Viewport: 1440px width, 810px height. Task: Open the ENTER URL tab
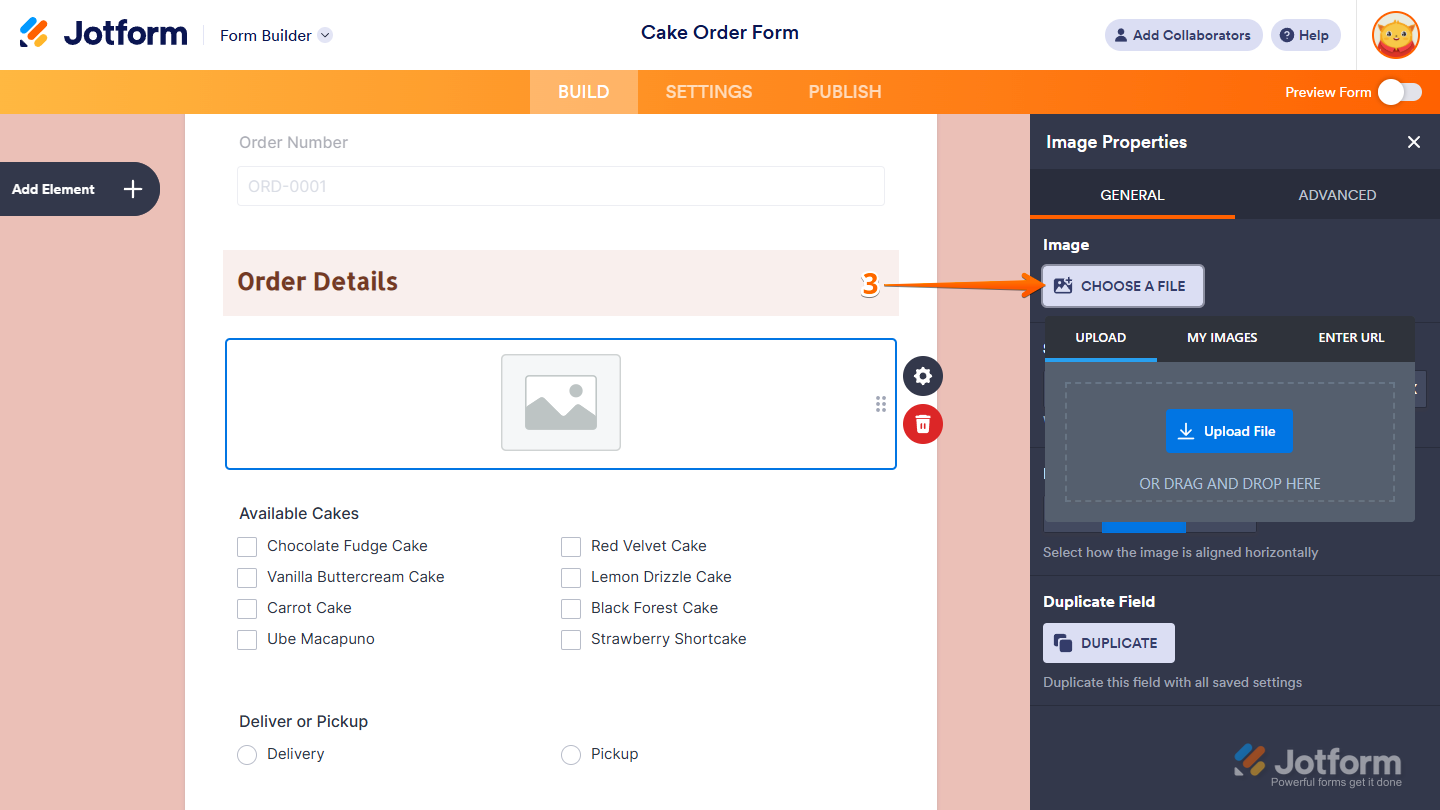point(1351,338)
